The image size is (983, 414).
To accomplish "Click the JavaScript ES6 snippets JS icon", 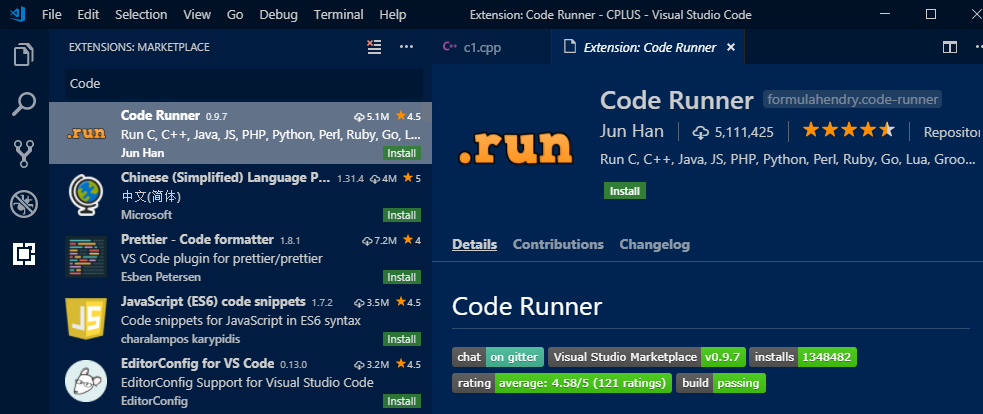I will pos(86,319).
